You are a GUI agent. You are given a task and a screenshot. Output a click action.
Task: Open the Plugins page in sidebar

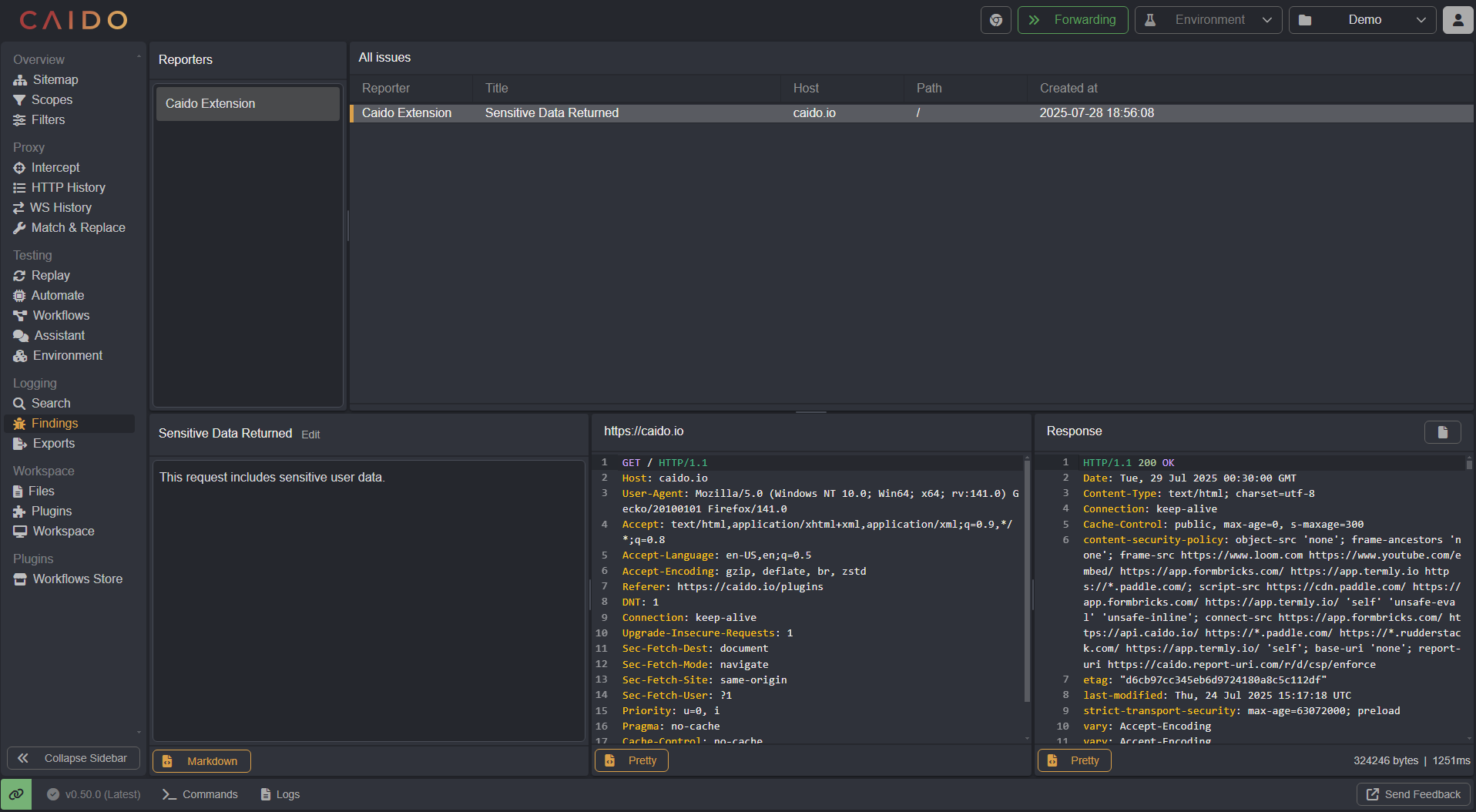tap(51, 512)
